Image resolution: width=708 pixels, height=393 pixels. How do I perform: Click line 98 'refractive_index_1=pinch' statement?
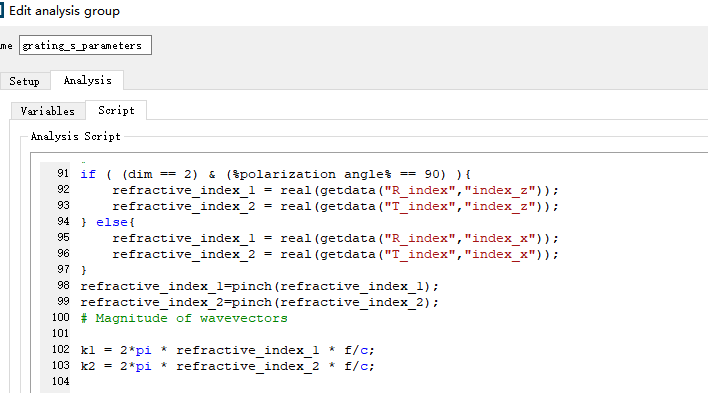click(259, 286)
